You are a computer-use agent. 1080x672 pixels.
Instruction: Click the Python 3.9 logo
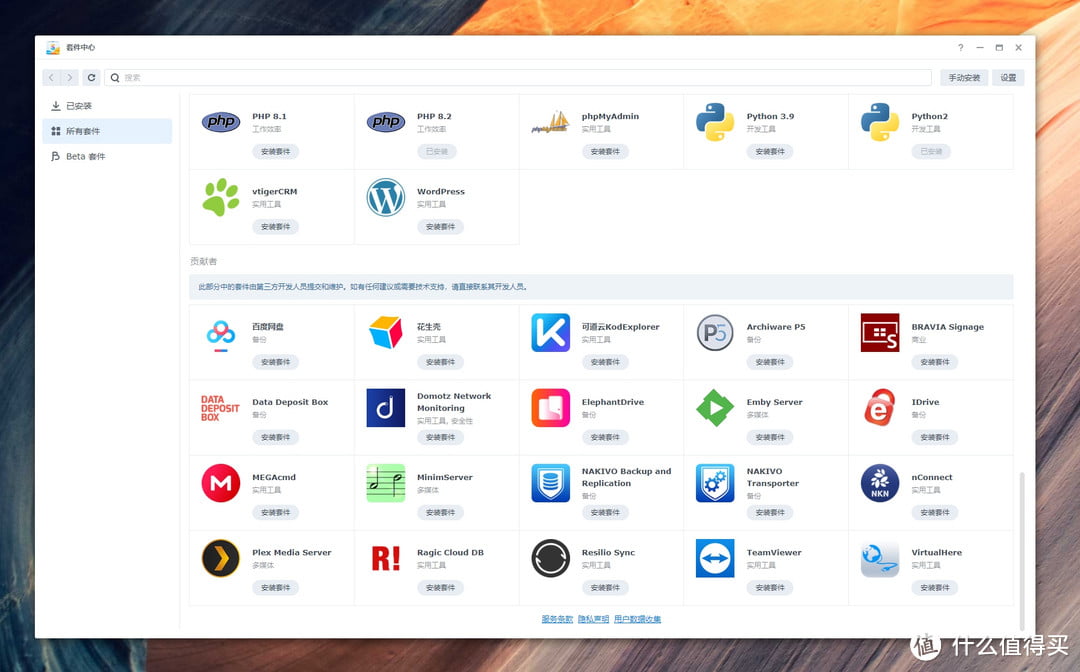[x=715, y=122]
